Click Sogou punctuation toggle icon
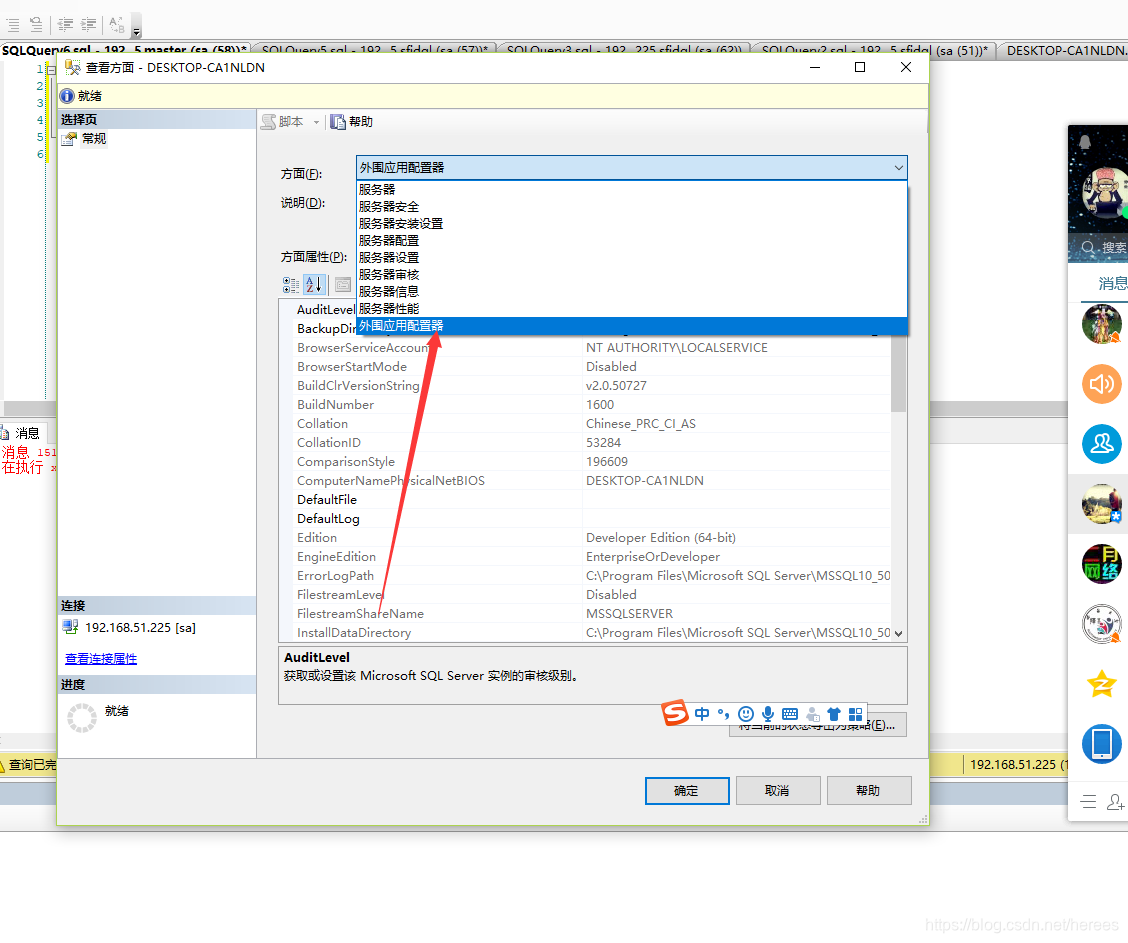This screenshot has width=1128, height=943. click(x=724, y=714)
